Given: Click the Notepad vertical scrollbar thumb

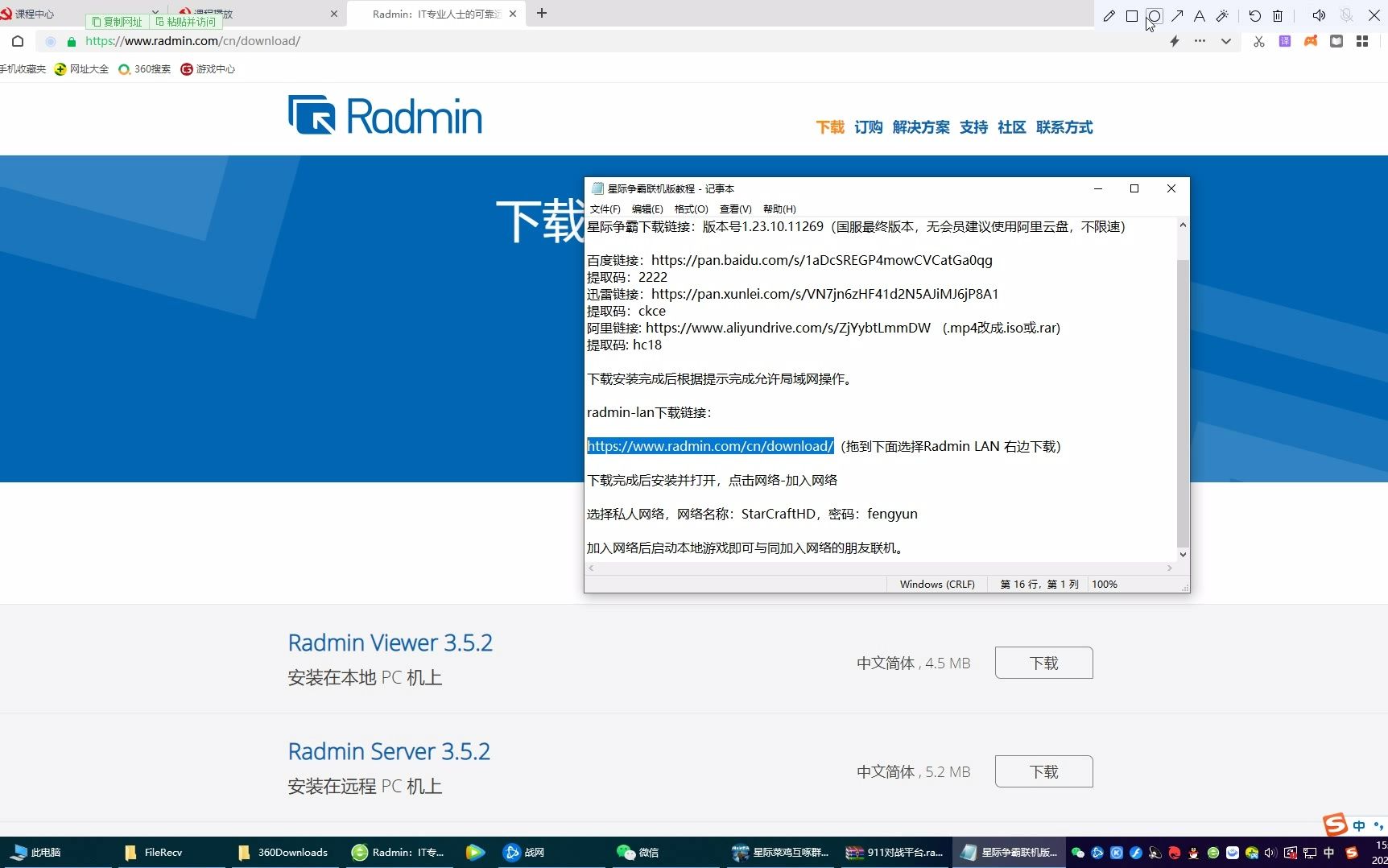Looking at the screenshot, I should click(x=1183, y=403).
